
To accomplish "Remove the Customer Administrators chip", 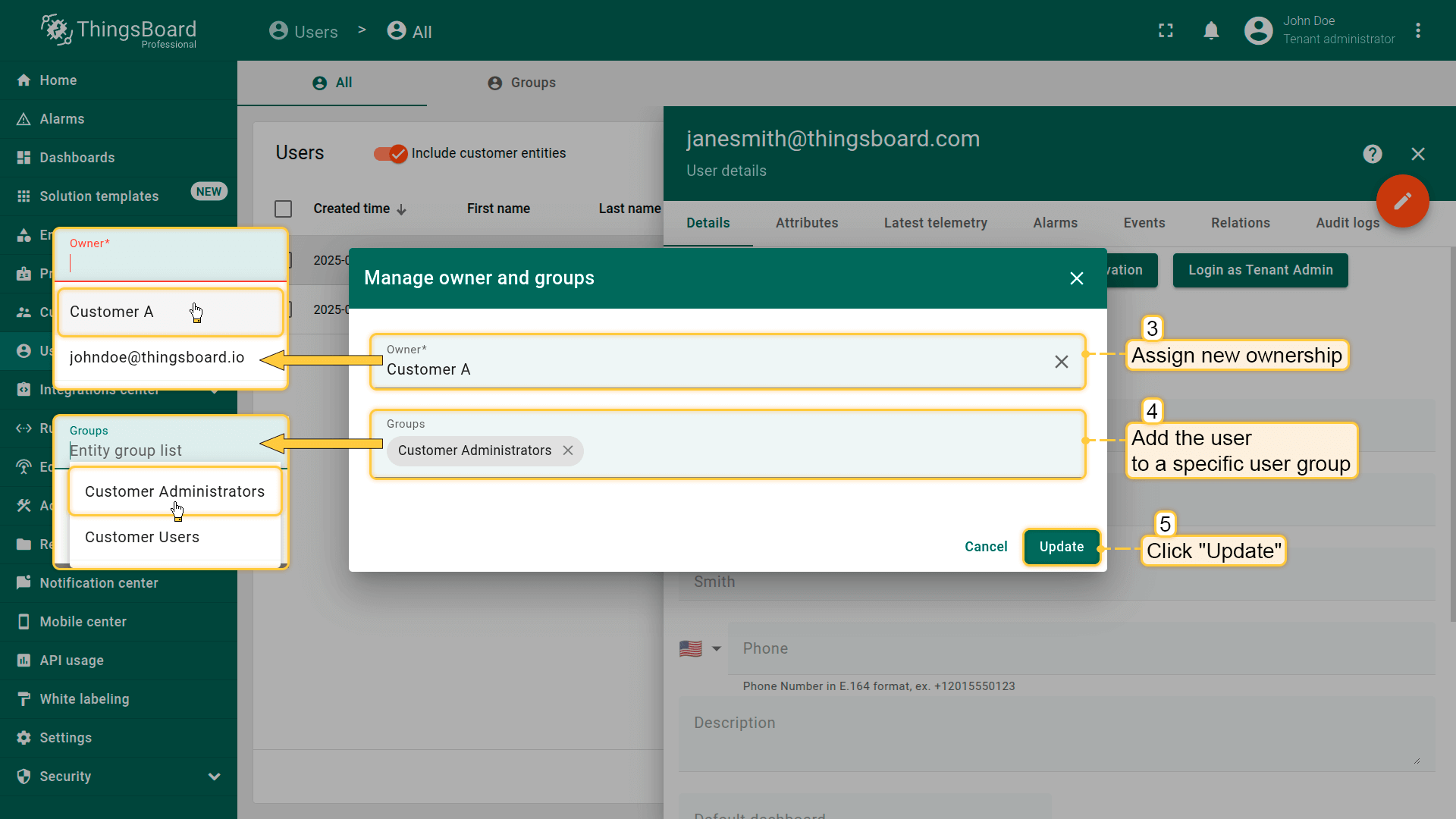I will pyautogui.click(x=568, y=450).
